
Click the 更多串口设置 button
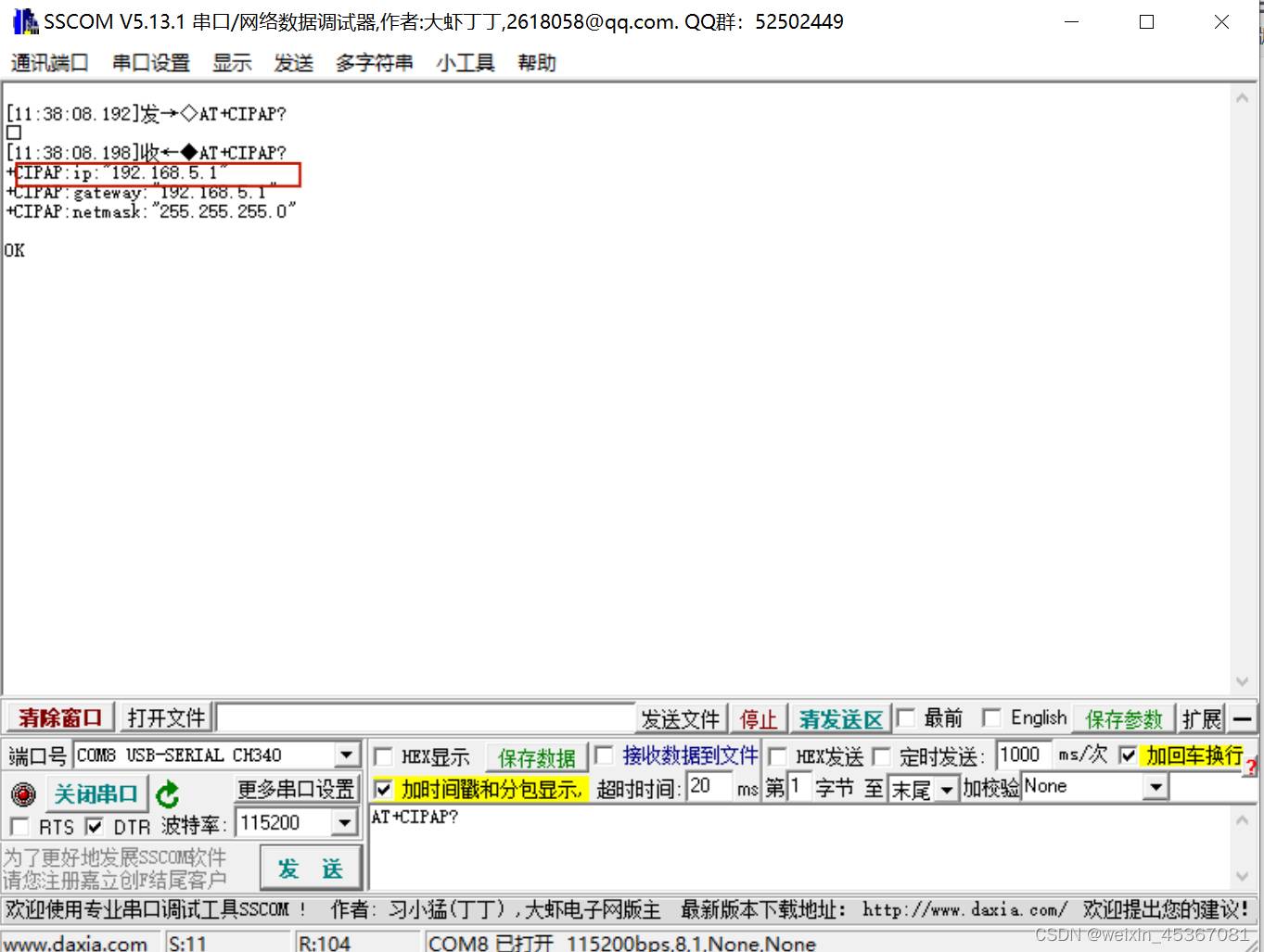coord(296,789)
